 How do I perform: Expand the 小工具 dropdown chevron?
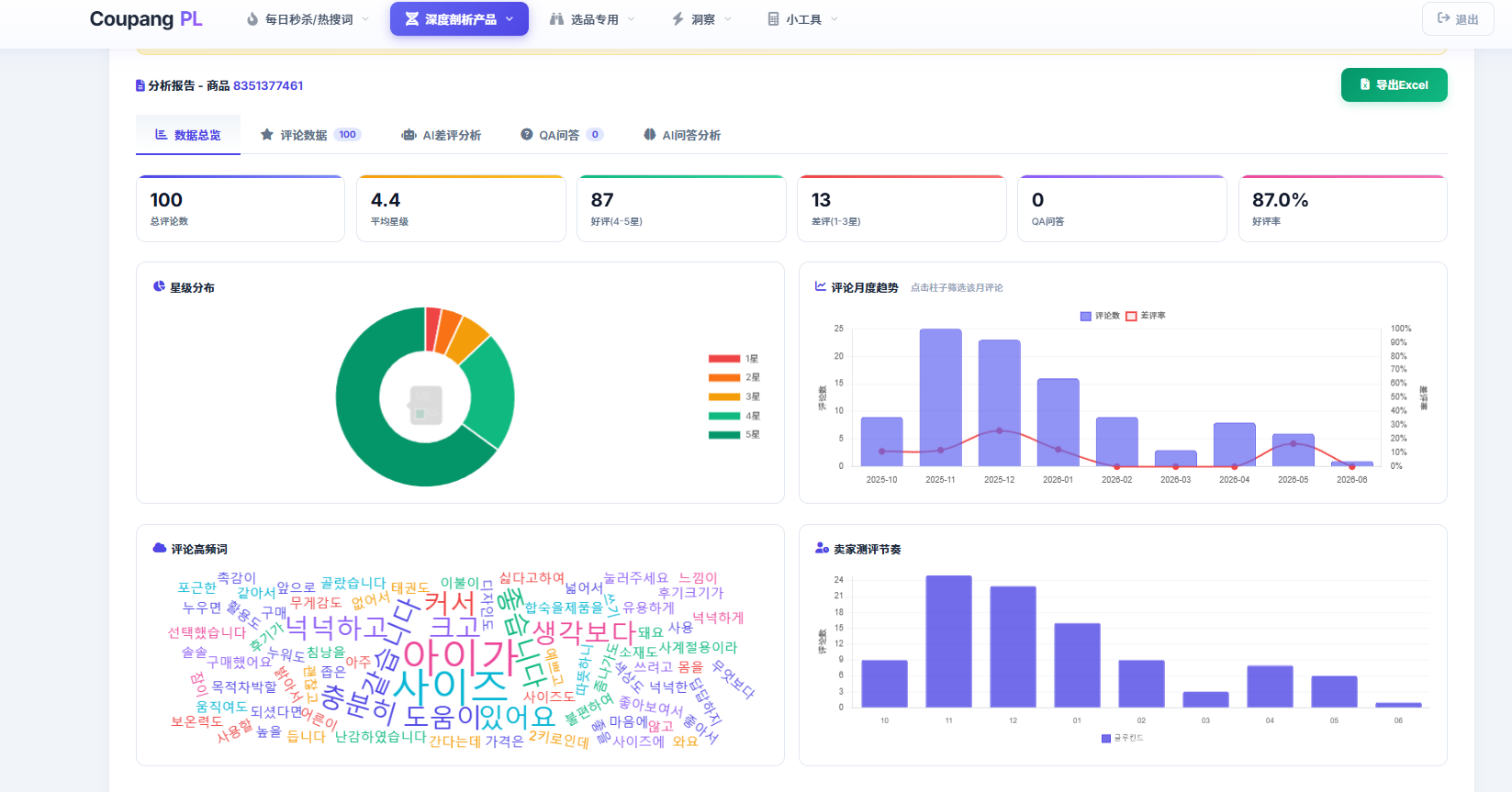coord(834,18)
